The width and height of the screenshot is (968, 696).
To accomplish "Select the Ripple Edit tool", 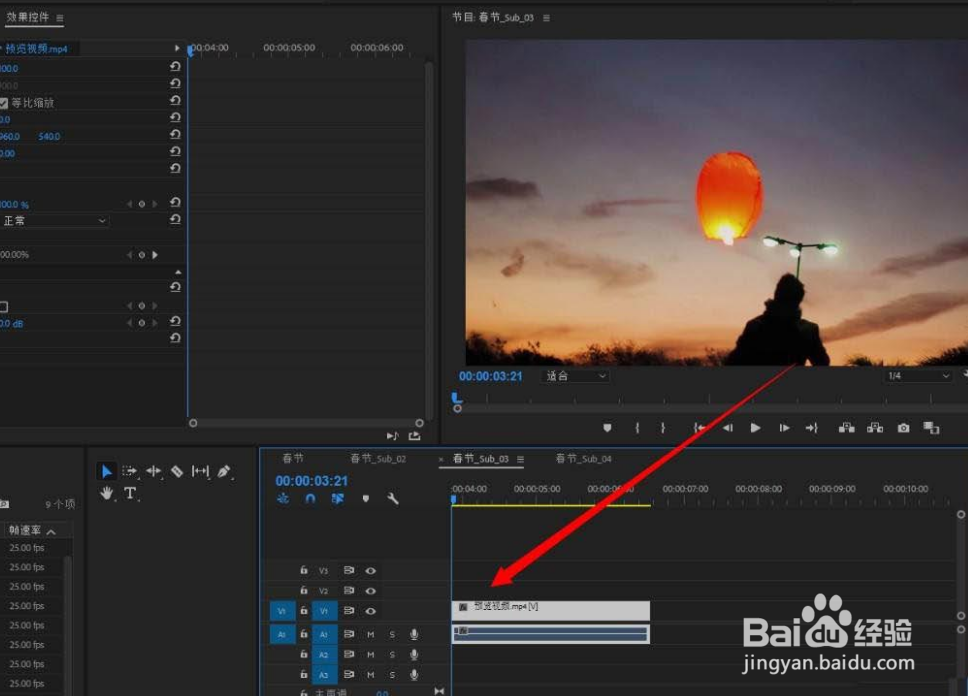I will 154,472.
